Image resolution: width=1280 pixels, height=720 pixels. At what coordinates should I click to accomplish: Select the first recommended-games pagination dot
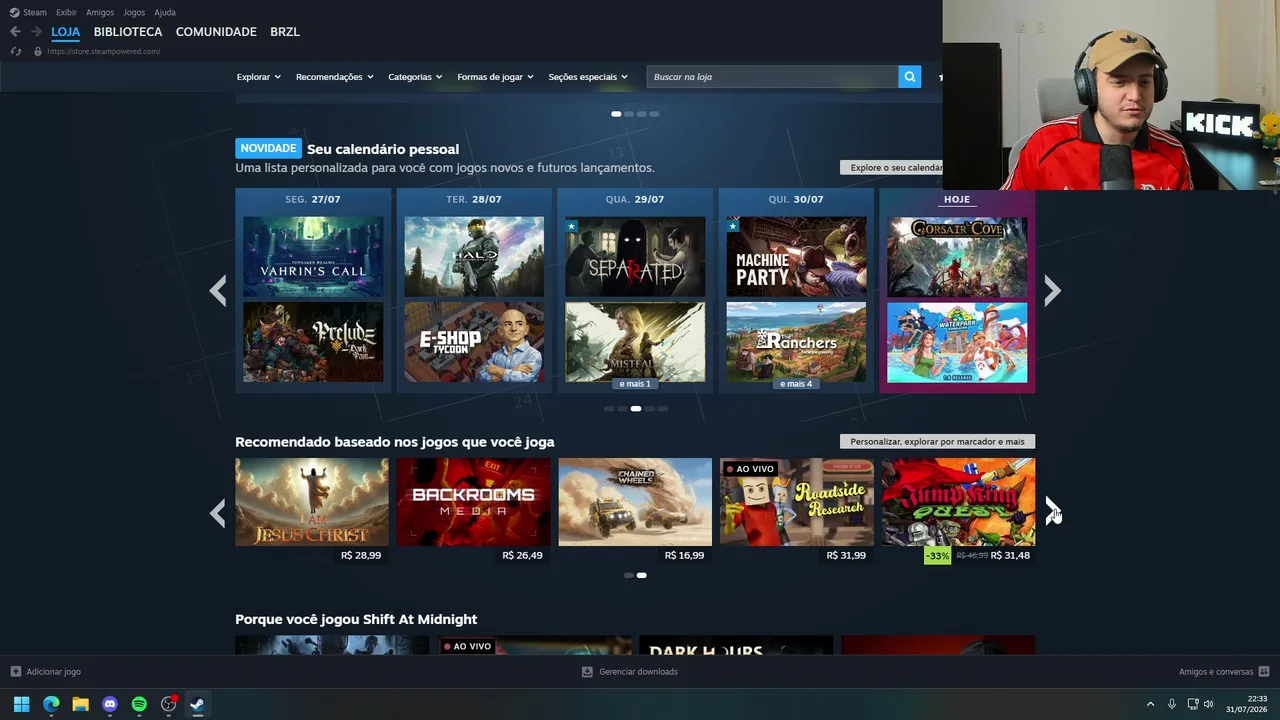coord(628,575)
